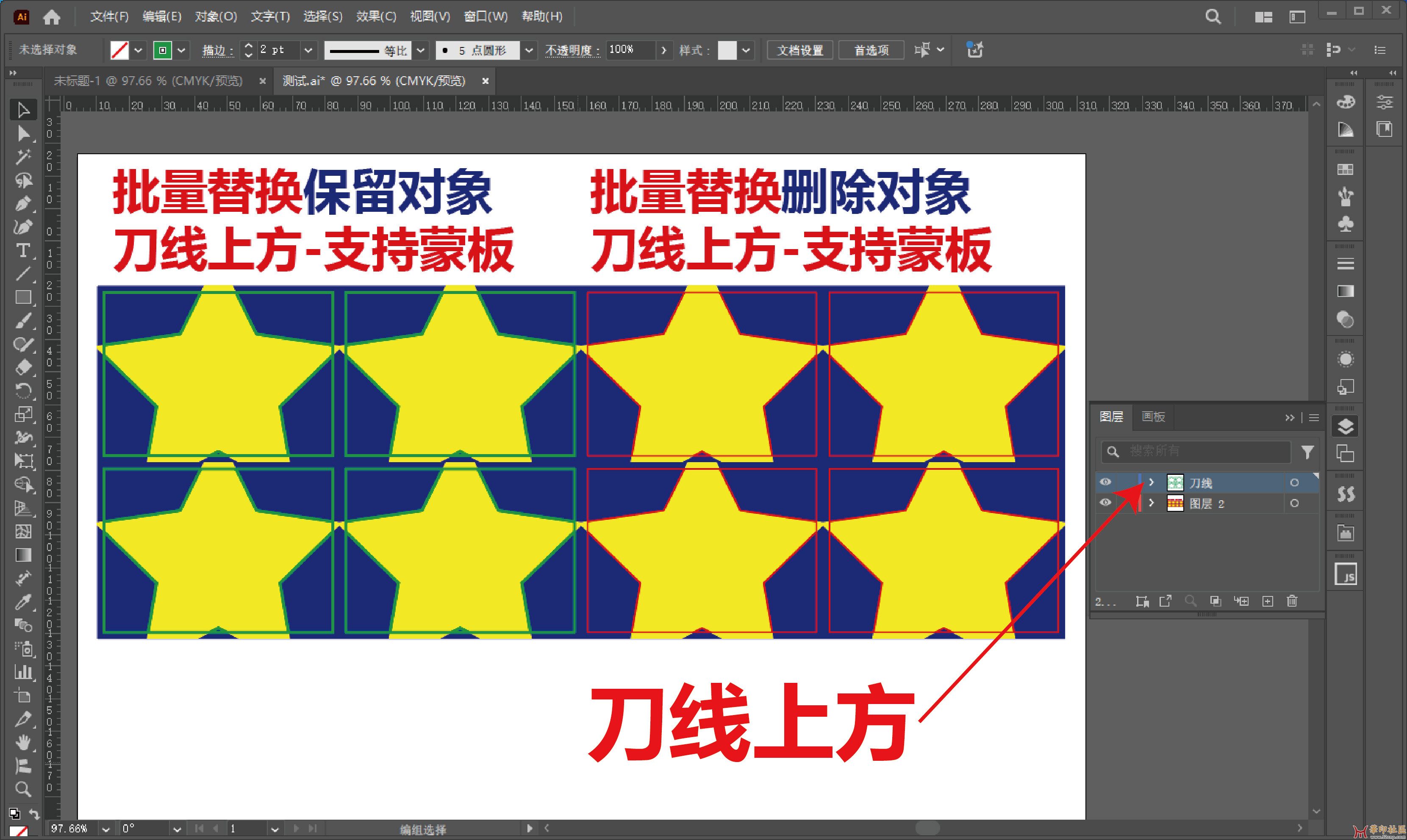The image size is (1407, 840).
Task: Open the stroke weight dropdown
Action: pos(308,50)
